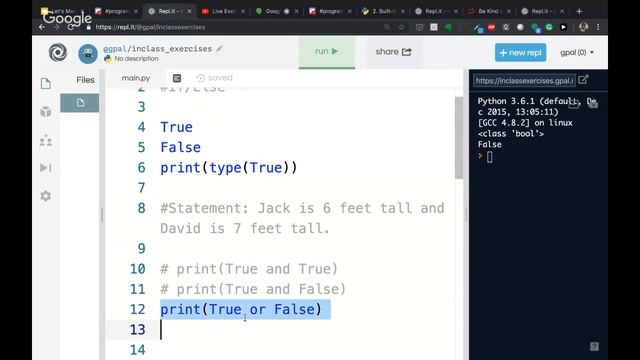This screenshot has height=360, width=640.
Task: Switch to the Live Event browser tab
Action: pyautogui.click(x=223, y=11)
